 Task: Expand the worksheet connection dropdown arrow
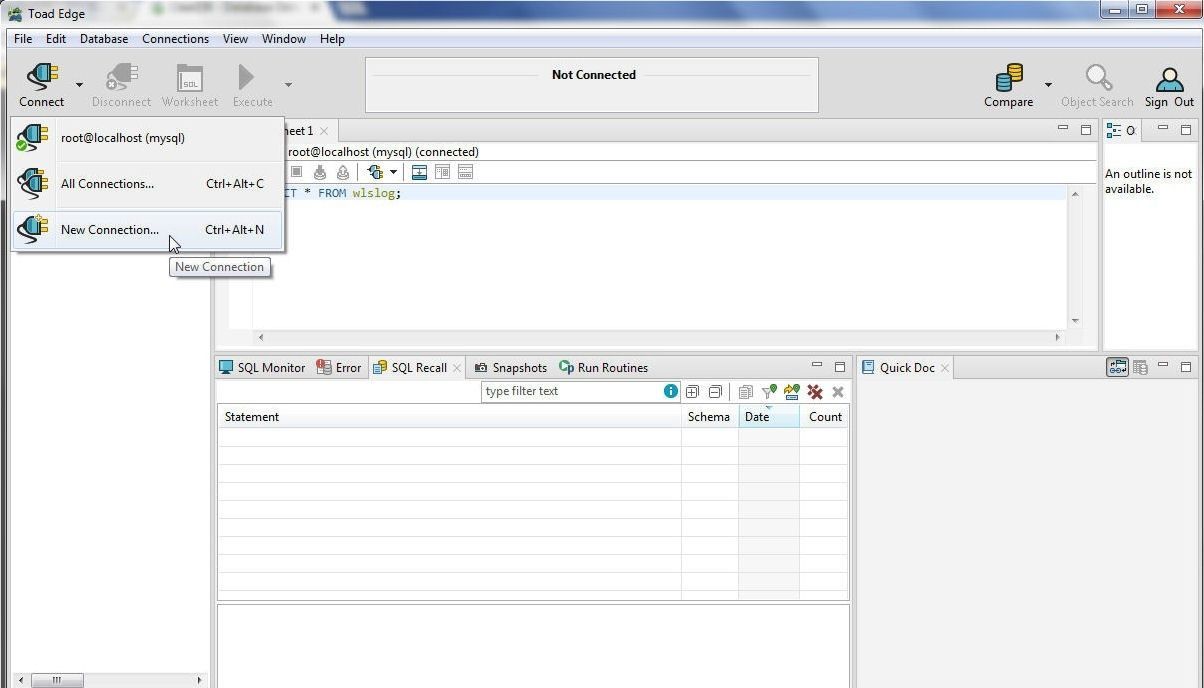[x=393, y=172]
